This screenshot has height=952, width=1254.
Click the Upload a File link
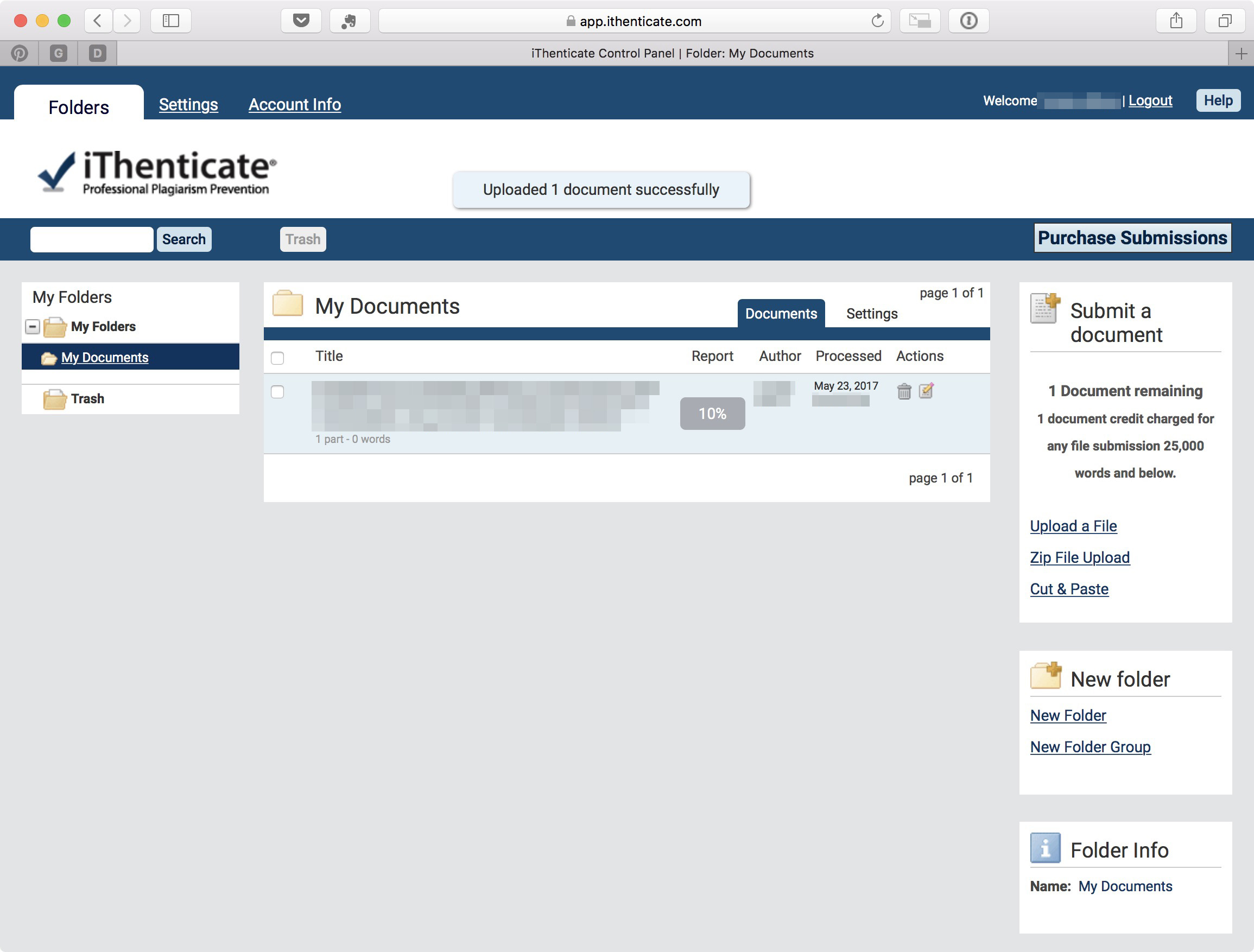(x=1073, y=525)
